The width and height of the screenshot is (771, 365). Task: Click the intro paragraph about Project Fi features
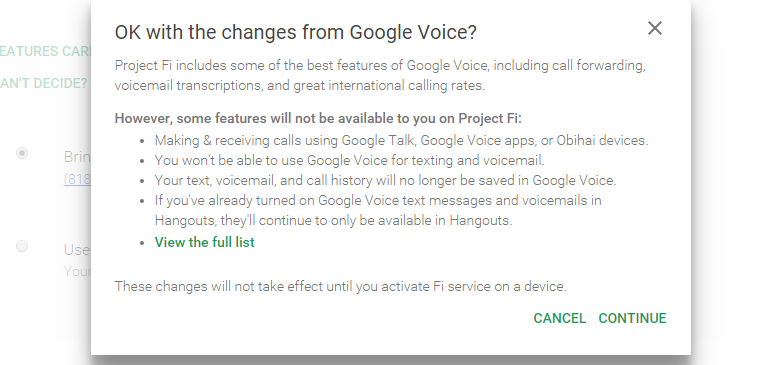tap(380, 75)
